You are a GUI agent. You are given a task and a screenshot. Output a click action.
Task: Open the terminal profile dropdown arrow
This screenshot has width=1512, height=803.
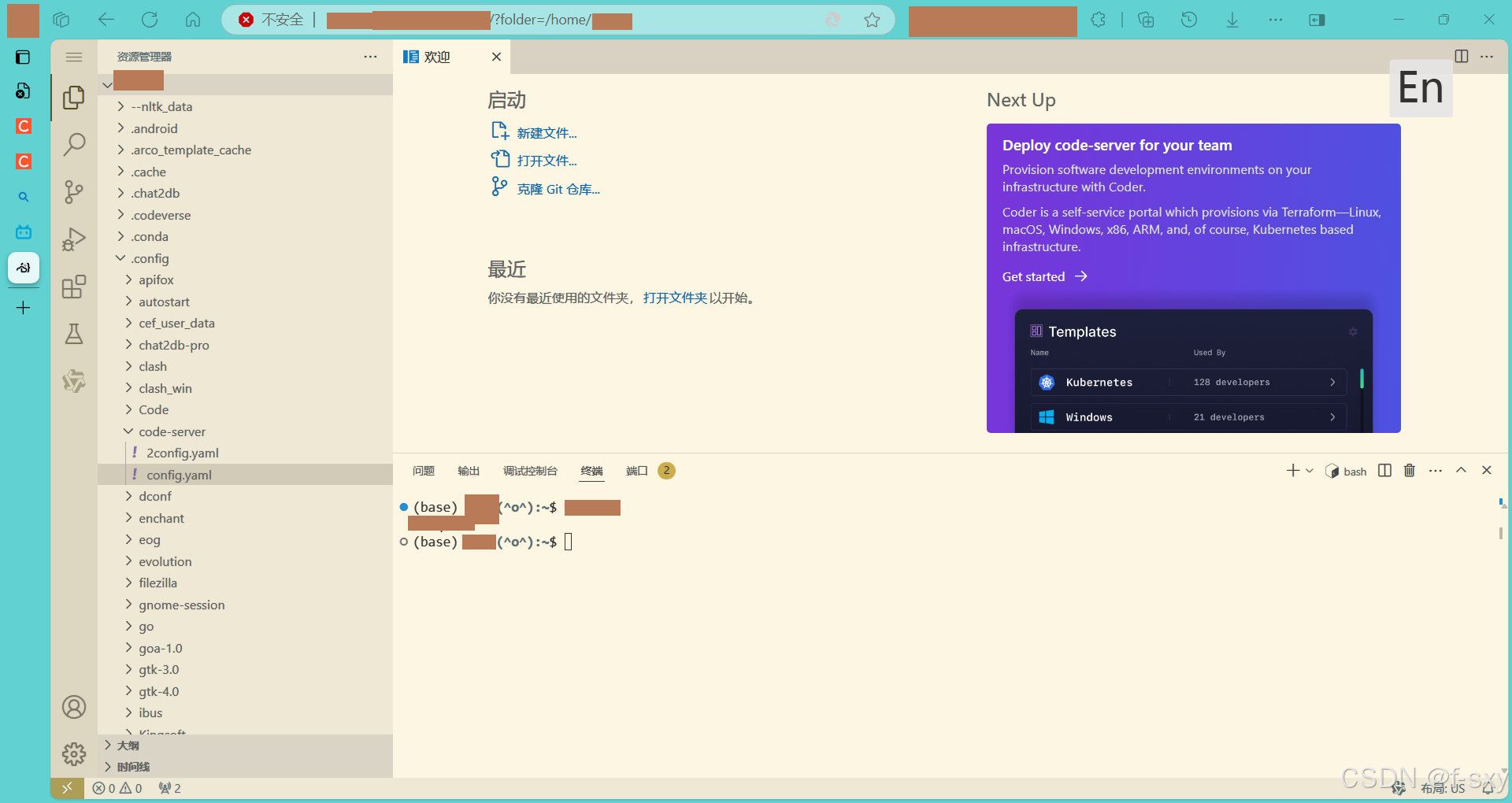pyautogui.click(x=1308, y=470)
